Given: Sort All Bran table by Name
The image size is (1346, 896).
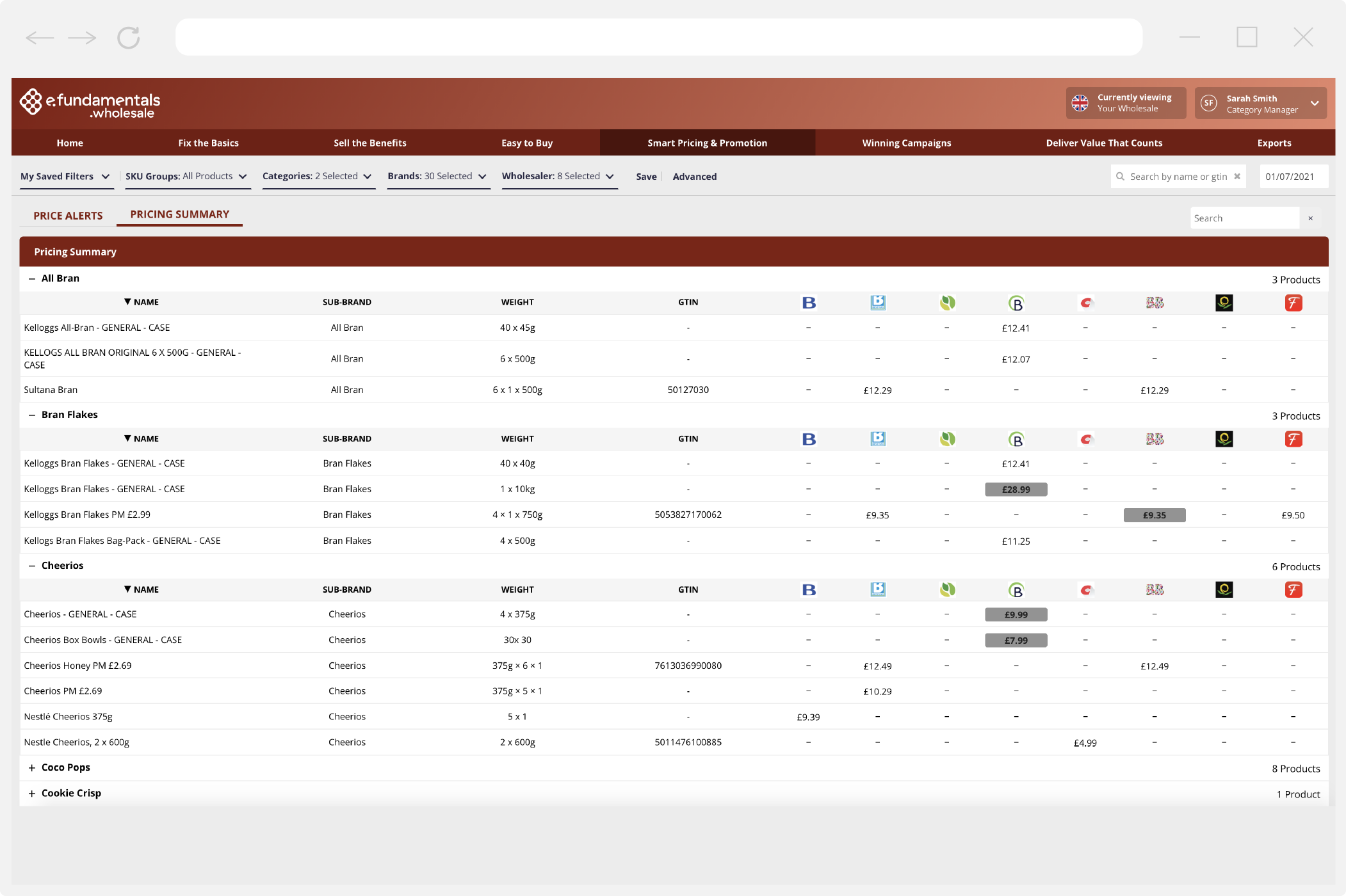Looking at the screenshot, I should (142, 302).
